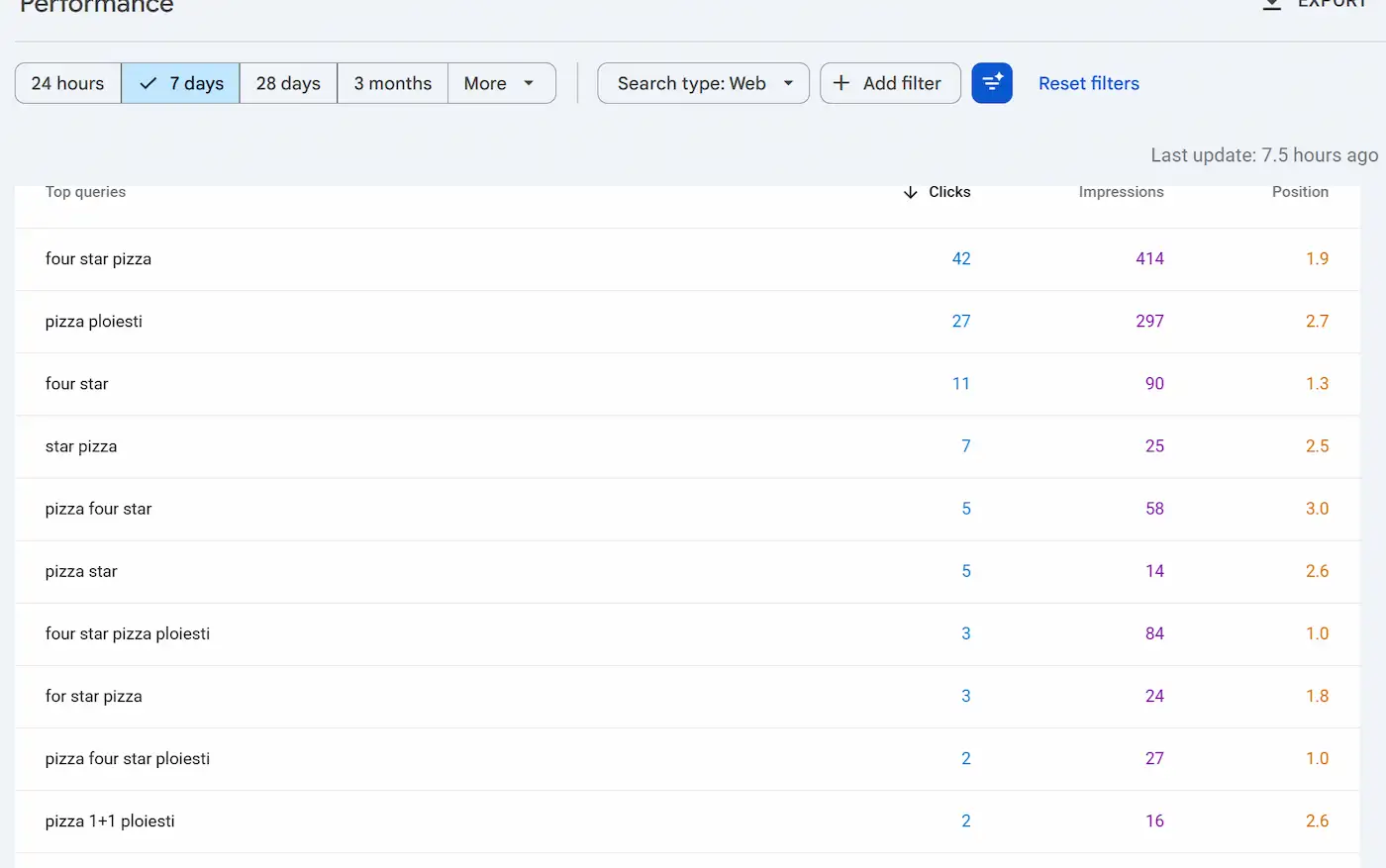Click the Top queries column header
This screenshot has width=1386, height=868.
point(85,192)
